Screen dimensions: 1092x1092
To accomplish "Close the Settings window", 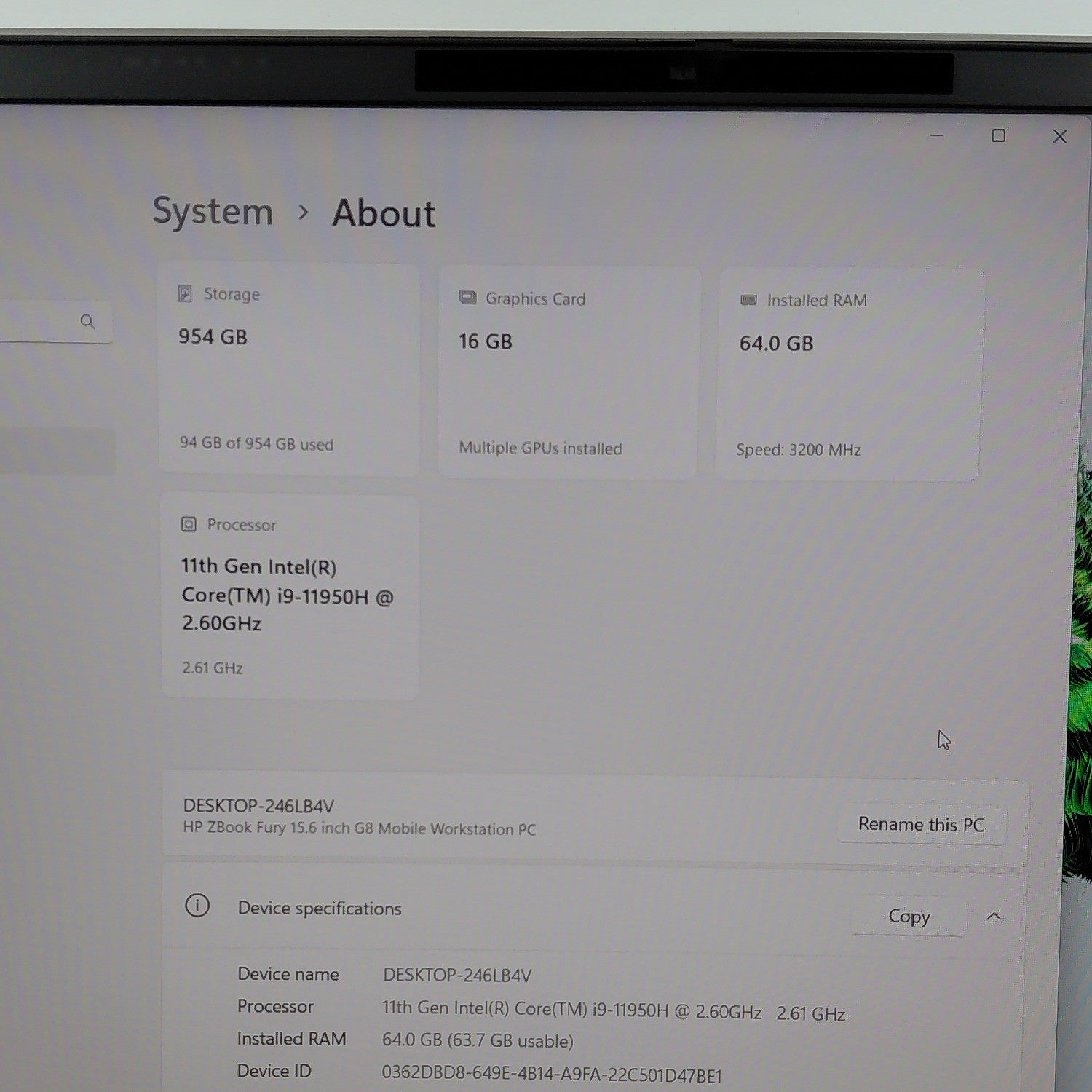I will (1060, 136).
